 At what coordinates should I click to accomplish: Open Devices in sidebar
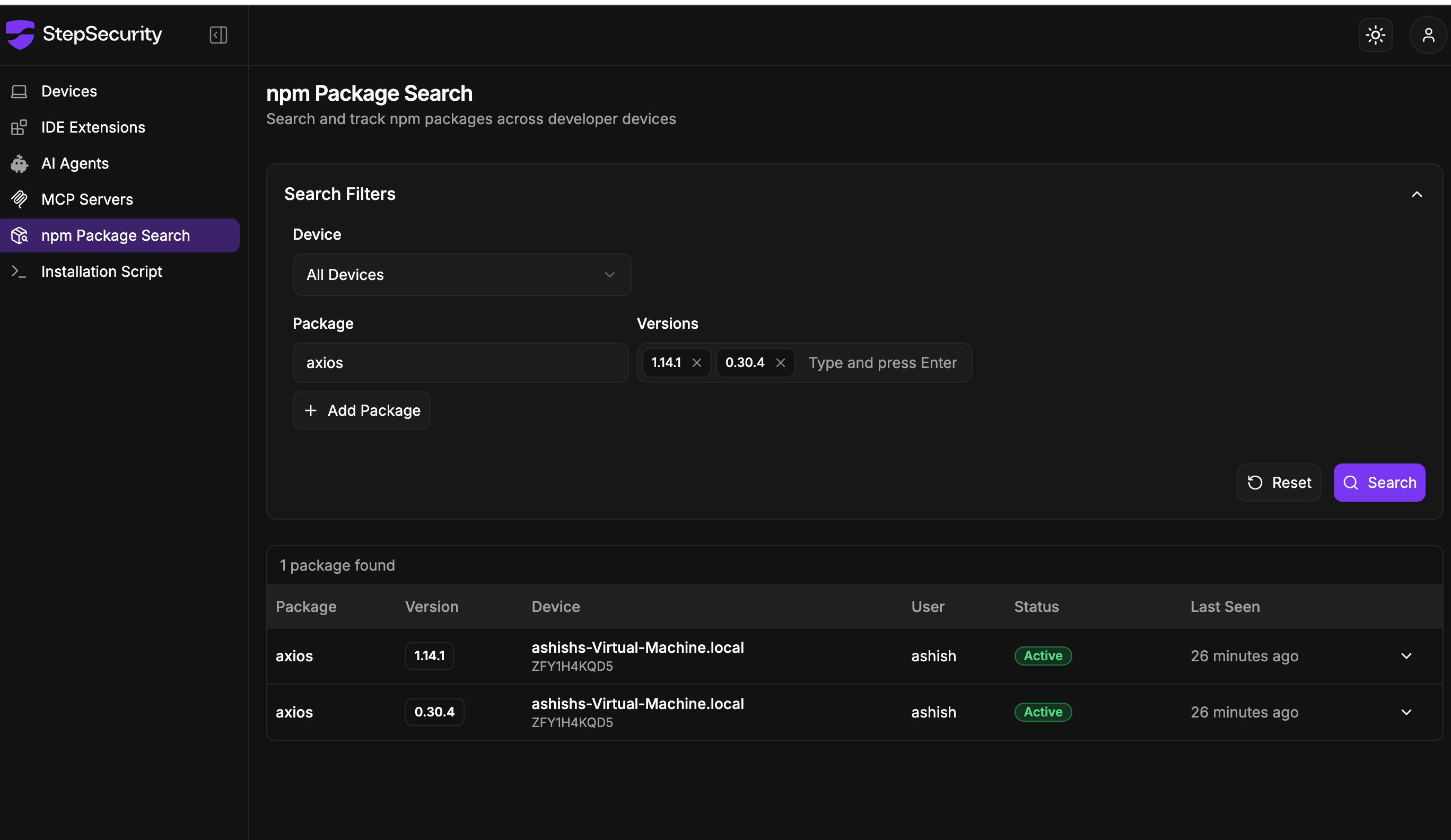69,92
